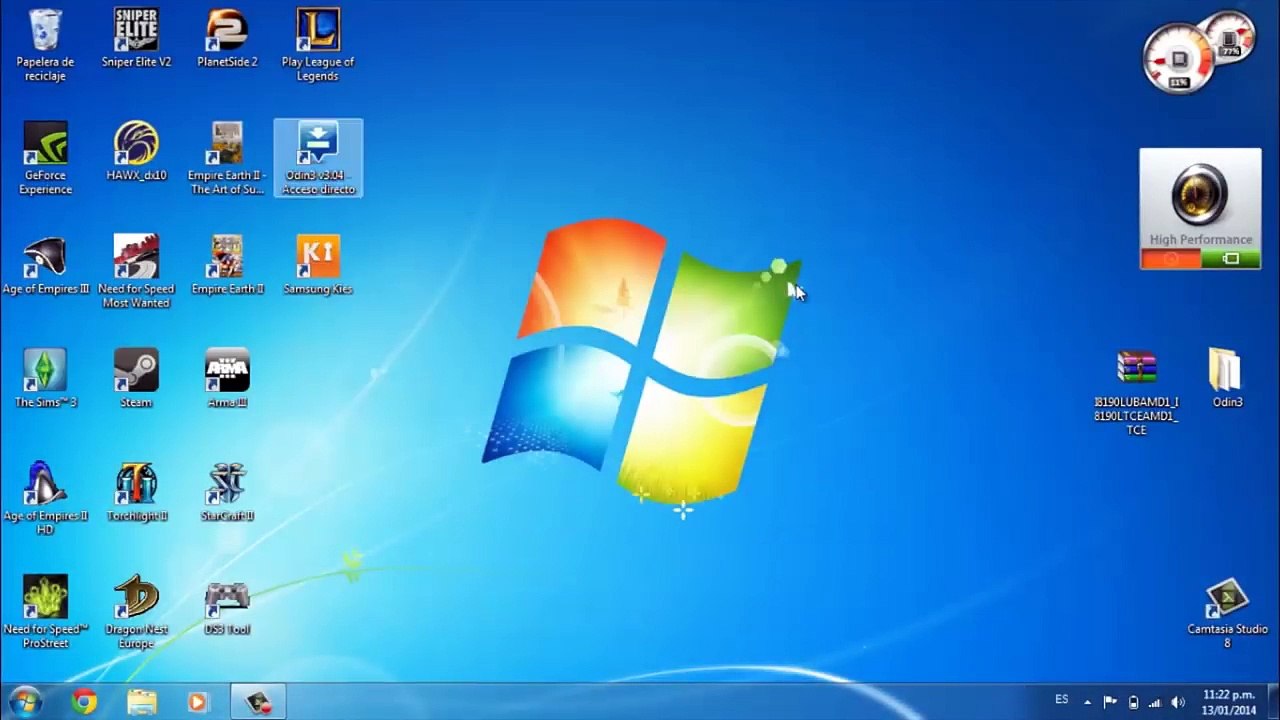This screenshot has height=720, width=1280.
Task: Select the I8190LUBAMD1 WinRAR archive
Action: [x=1136, y=393]
